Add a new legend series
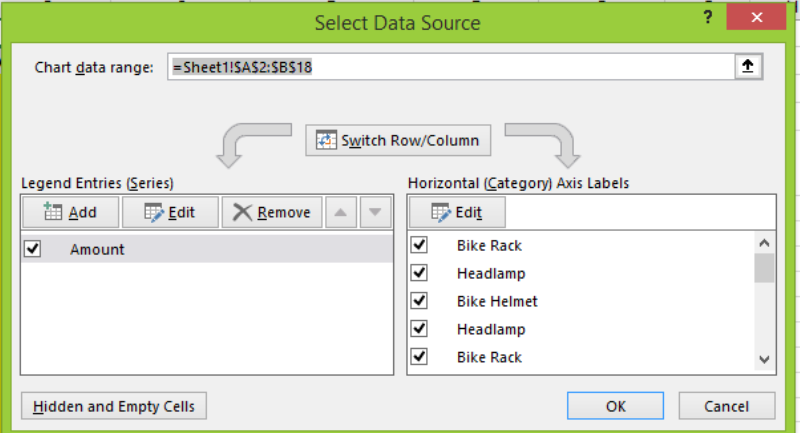This screenshot has width=800, height=434. [x=70, y=212]
